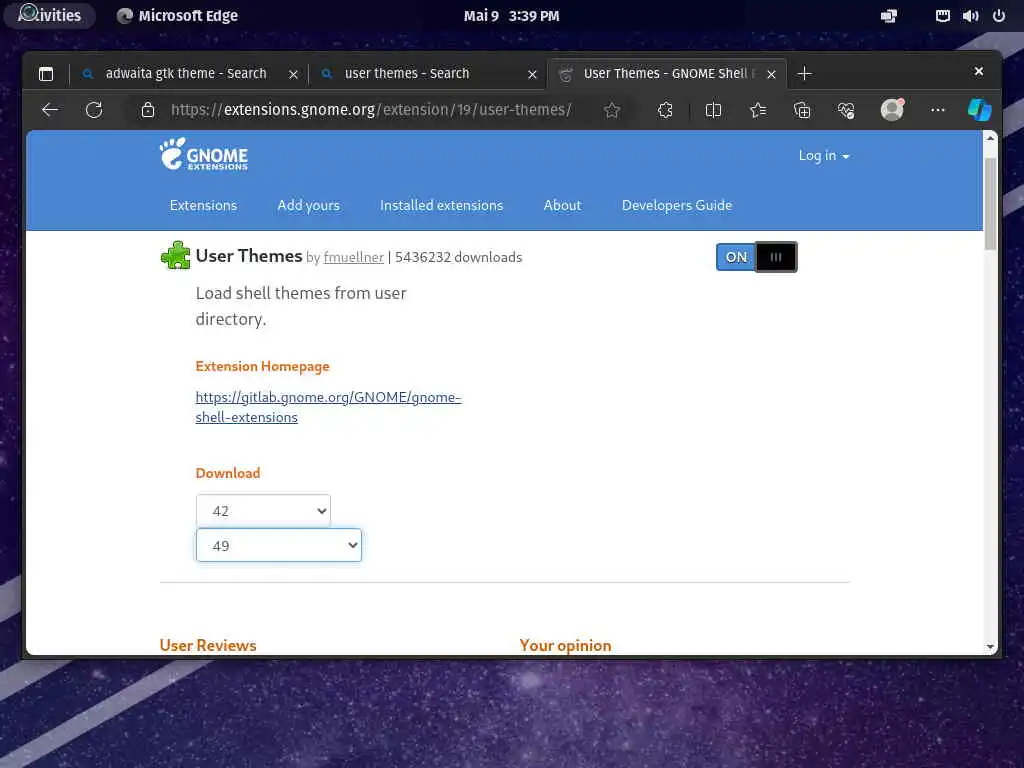This screenshot has height=768, width=1024.
Task: Open the Collections icon
Action: coord(802,110)
